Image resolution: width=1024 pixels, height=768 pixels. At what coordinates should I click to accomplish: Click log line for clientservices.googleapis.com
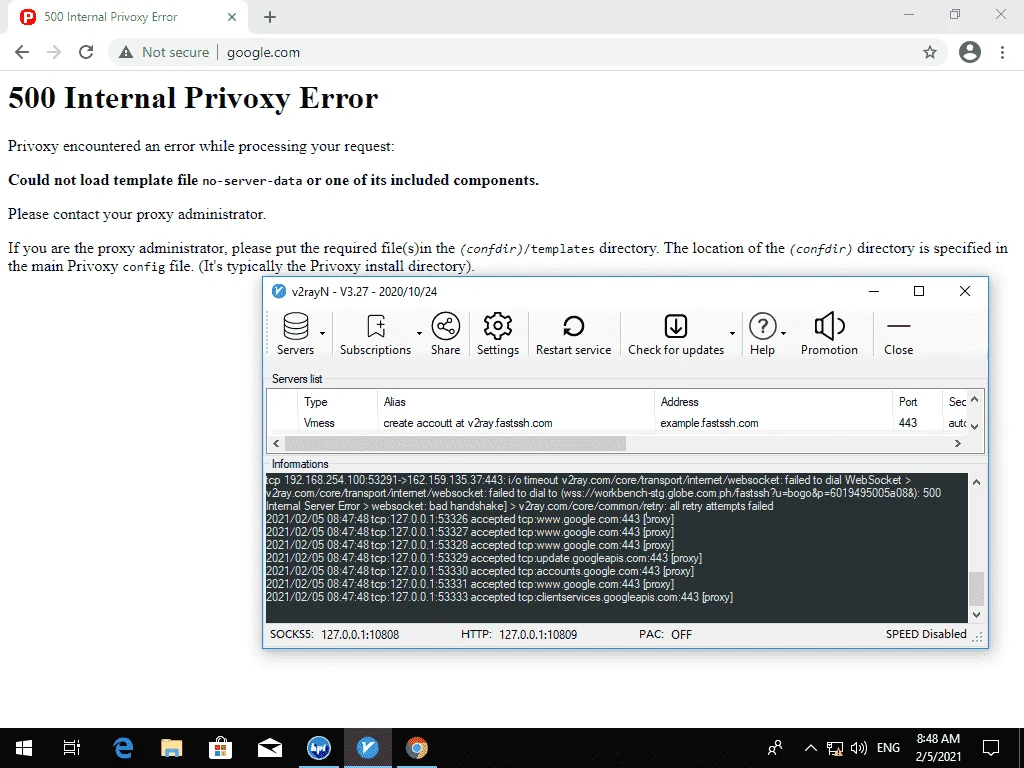tap(500, 597)
